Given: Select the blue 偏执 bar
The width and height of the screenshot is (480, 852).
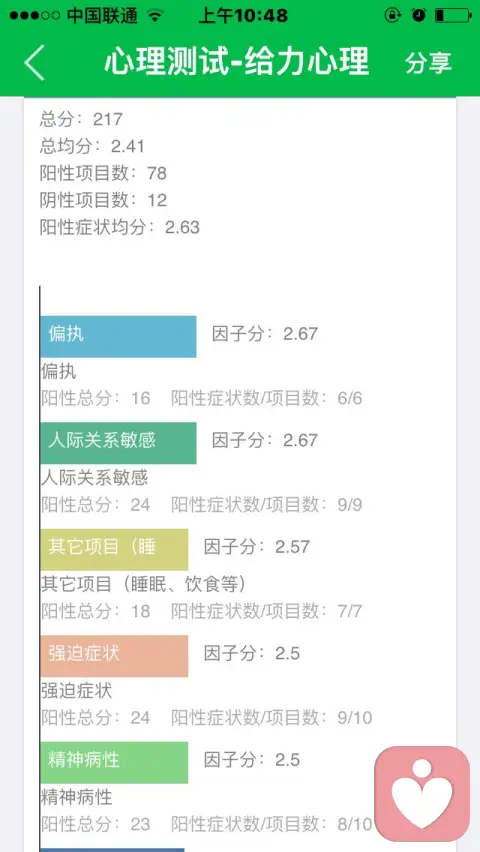Looking at the screenshot, I should pyautogui.click(x=118, y=336).
